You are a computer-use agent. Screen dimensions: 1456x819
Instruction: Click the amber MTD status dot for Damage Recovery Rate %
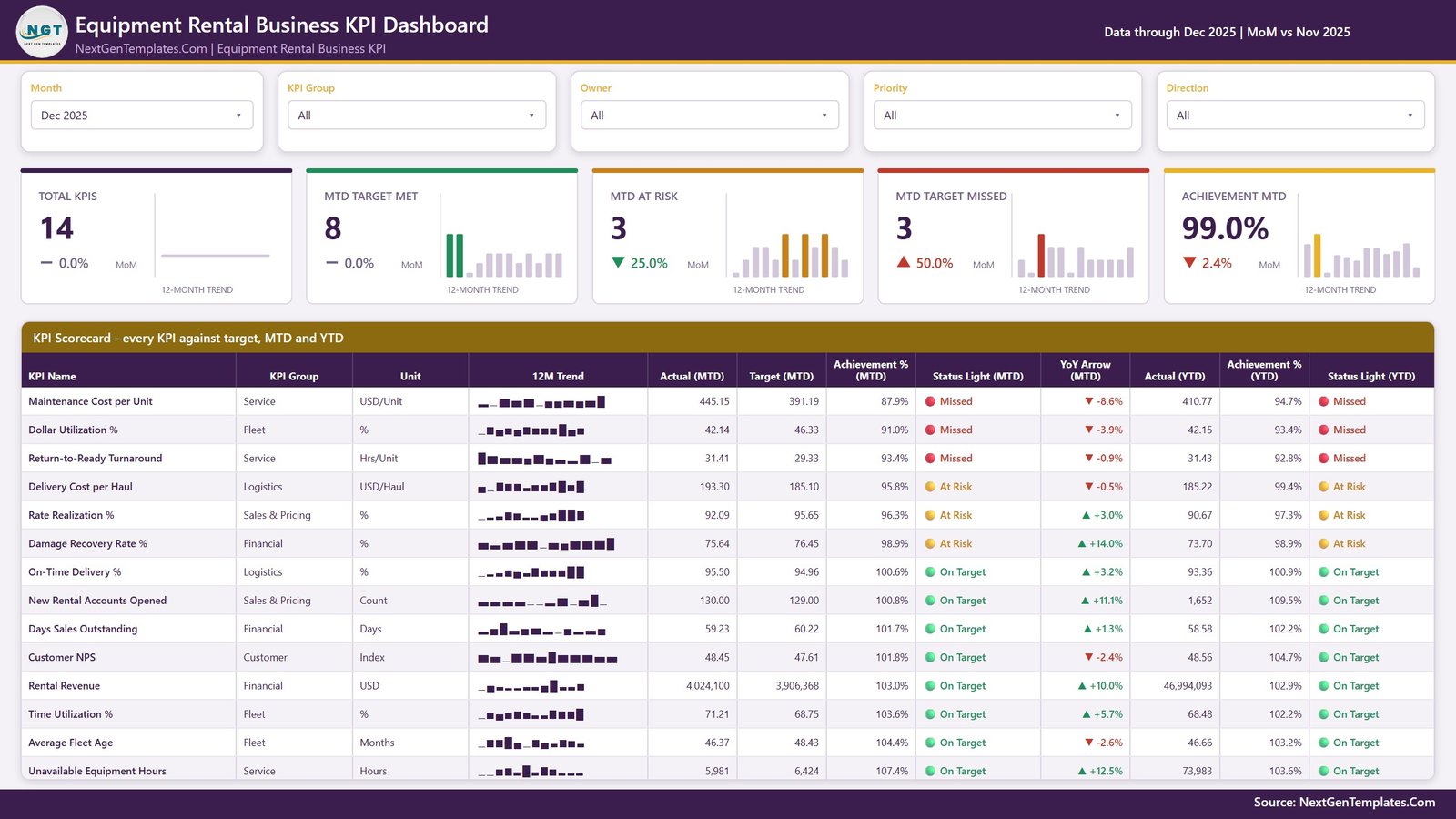930,543
